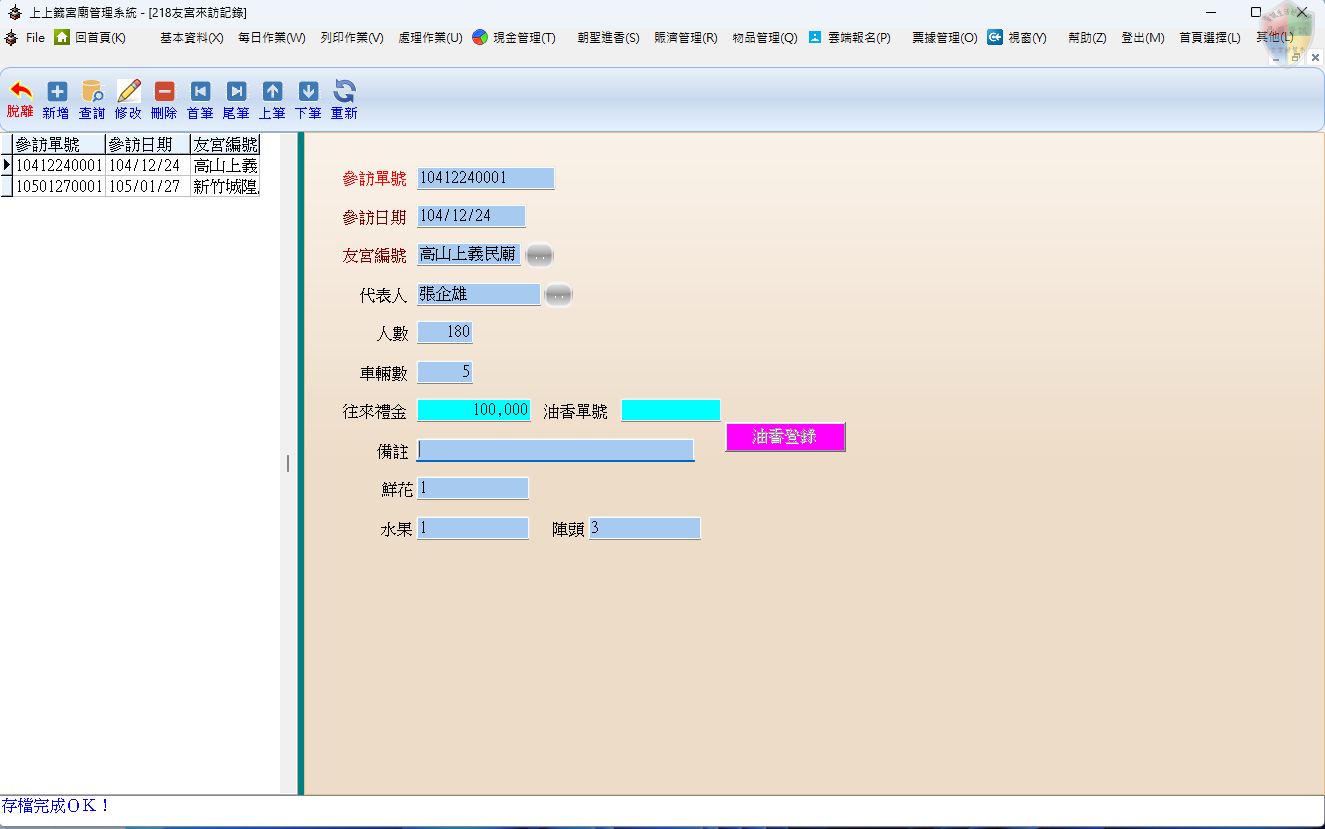Jump to first record with 首筆
Viewport: 1325px width, 829px height.
coord(200,93)
